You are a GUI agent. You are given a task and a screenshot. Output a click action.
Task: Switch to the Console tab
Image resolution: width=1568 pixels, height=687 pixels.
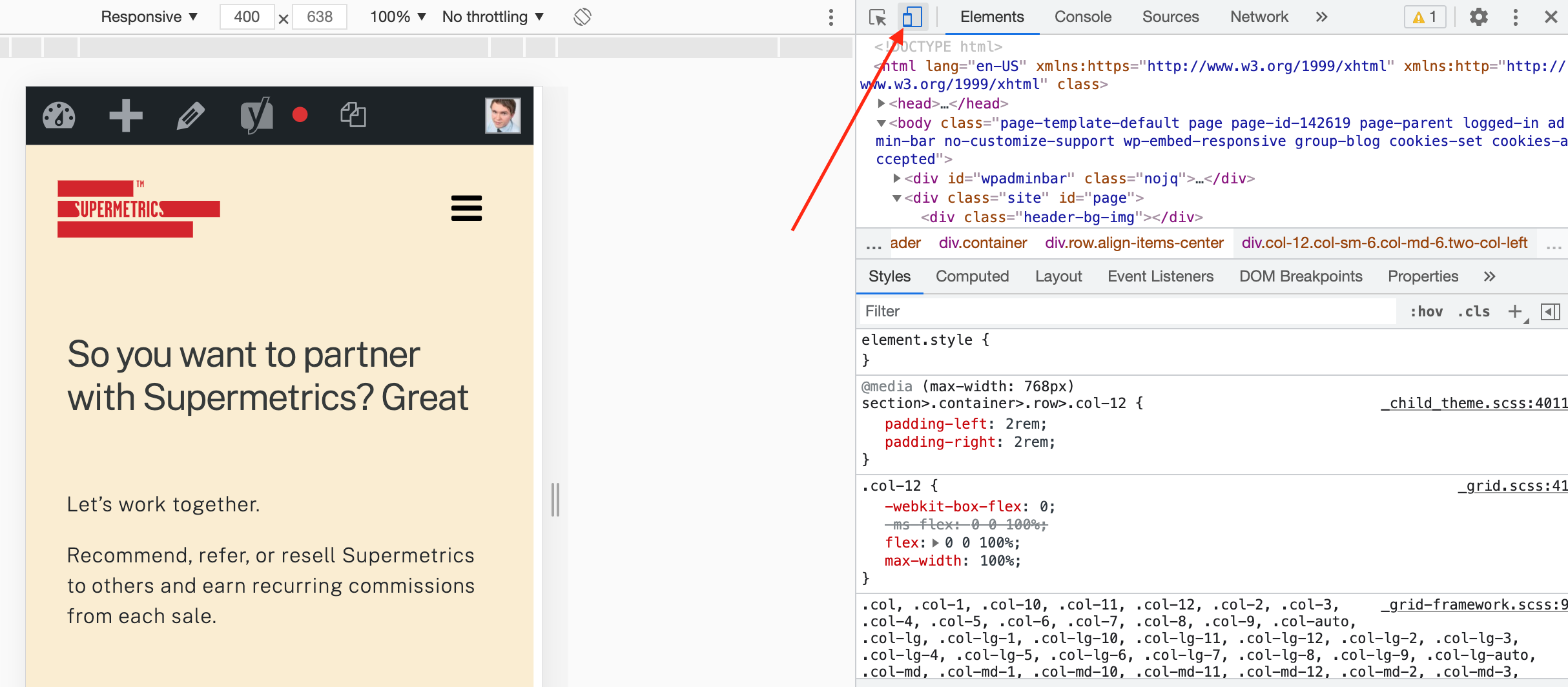(1082, 17)
